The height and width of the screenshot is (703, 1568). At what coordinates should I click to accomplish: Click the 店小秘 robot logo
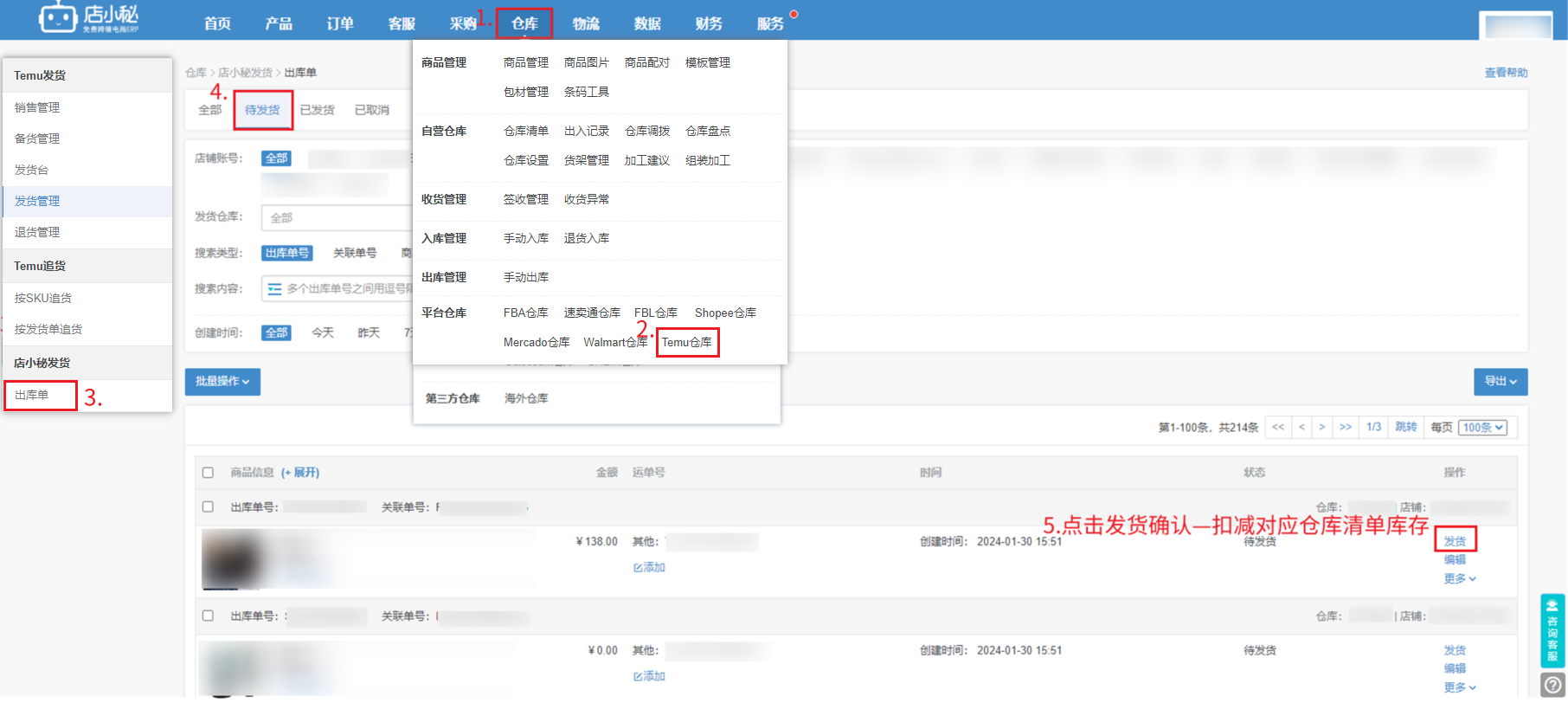pyautogui.click(x=58, y=18)
